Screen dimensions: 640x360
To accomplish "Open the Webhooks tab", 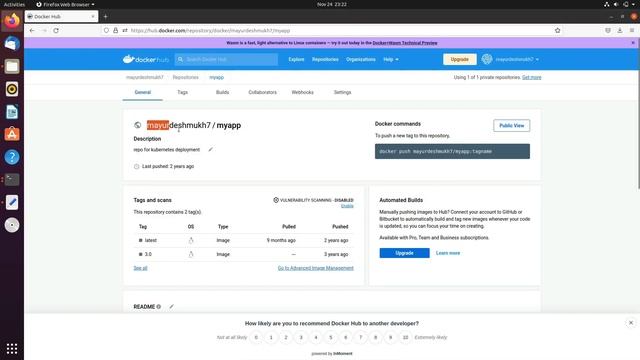I will coord(302,92).
